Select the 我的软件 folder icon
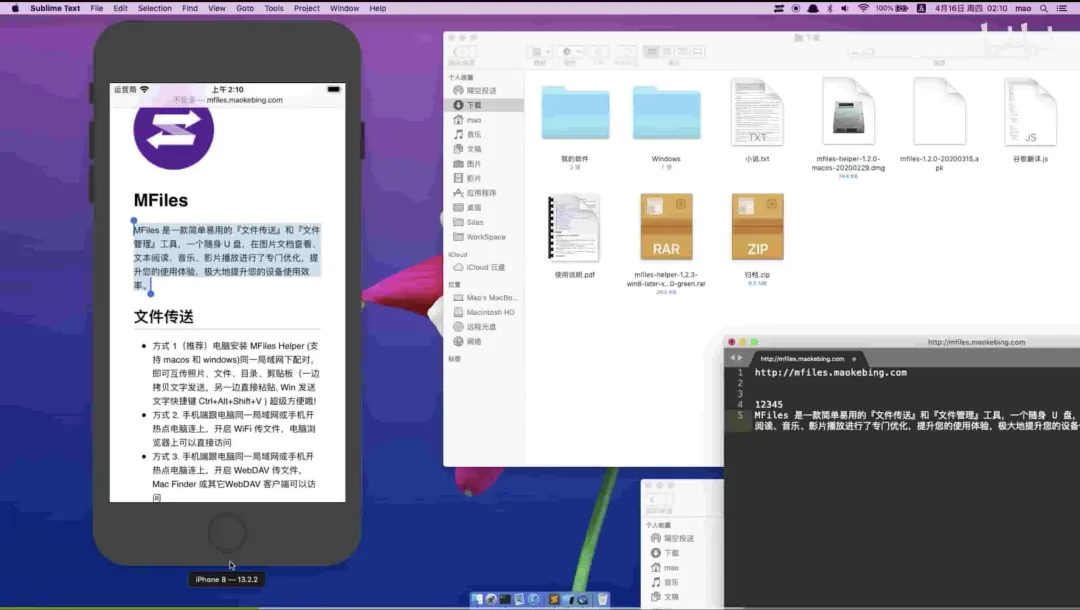 point(575,113)
